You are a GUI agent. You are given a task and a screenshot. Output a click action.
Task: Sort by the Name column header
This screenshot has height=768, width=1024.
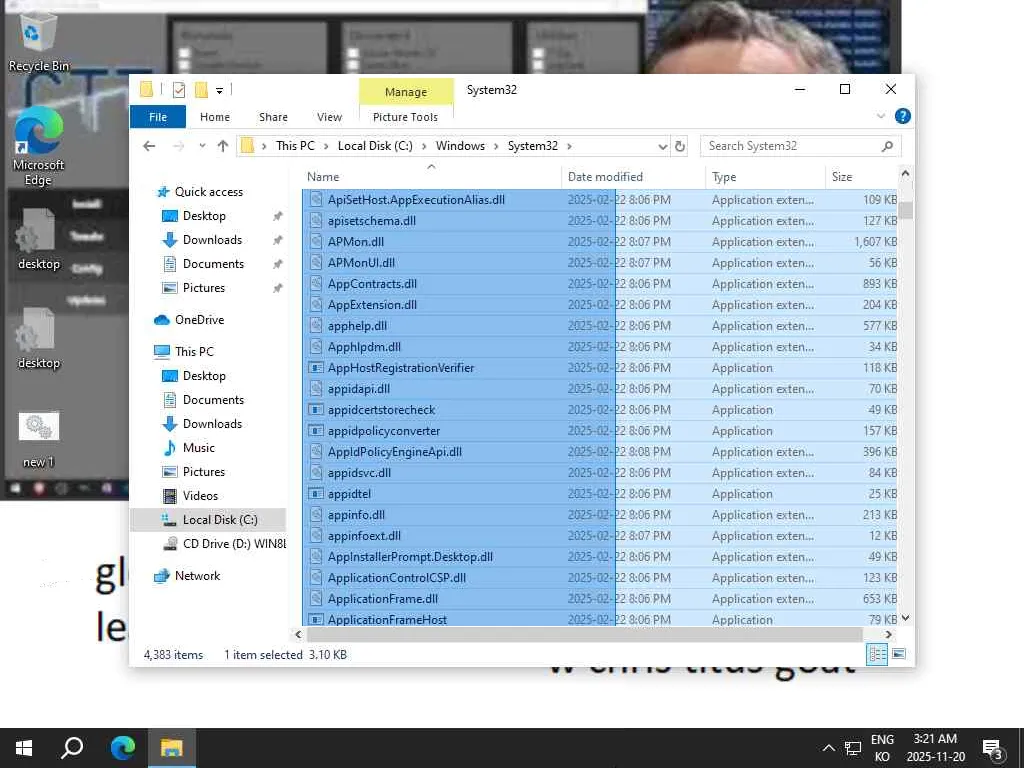tap(431, 177)
